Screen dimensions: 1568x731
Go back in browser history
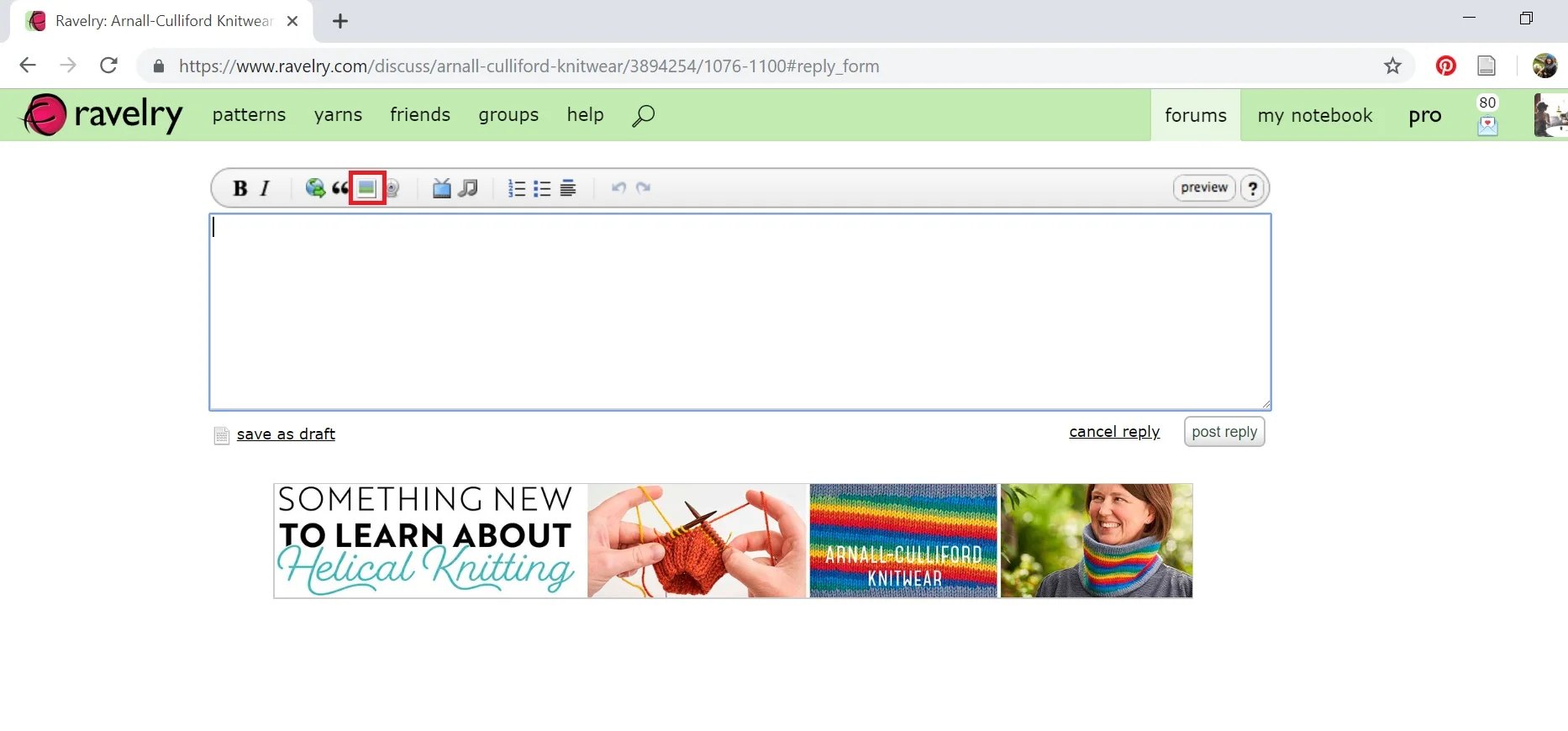[28, 66]
